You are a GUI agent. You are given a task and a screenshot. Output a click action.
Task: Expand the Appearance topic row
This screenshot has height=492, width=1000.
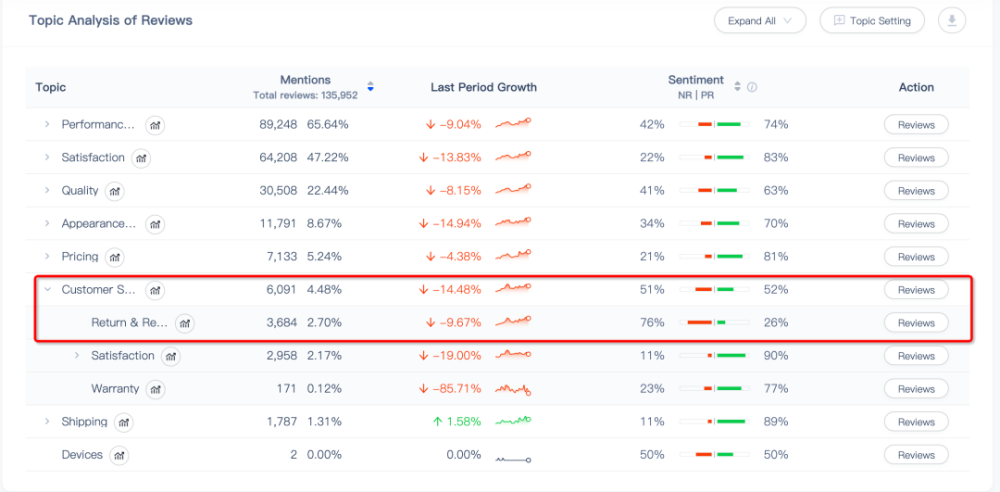pos(47,223)
